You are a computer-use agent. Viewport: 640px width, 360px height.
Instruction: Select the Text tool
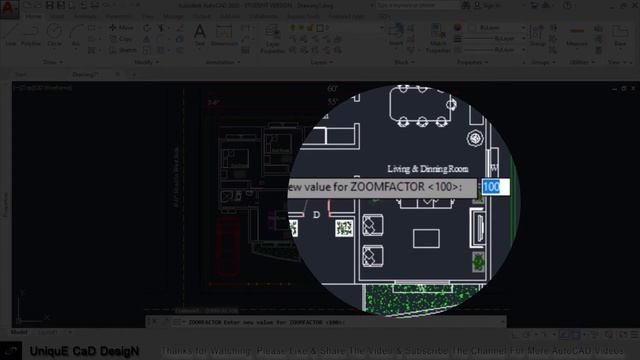tap(200, 35)
